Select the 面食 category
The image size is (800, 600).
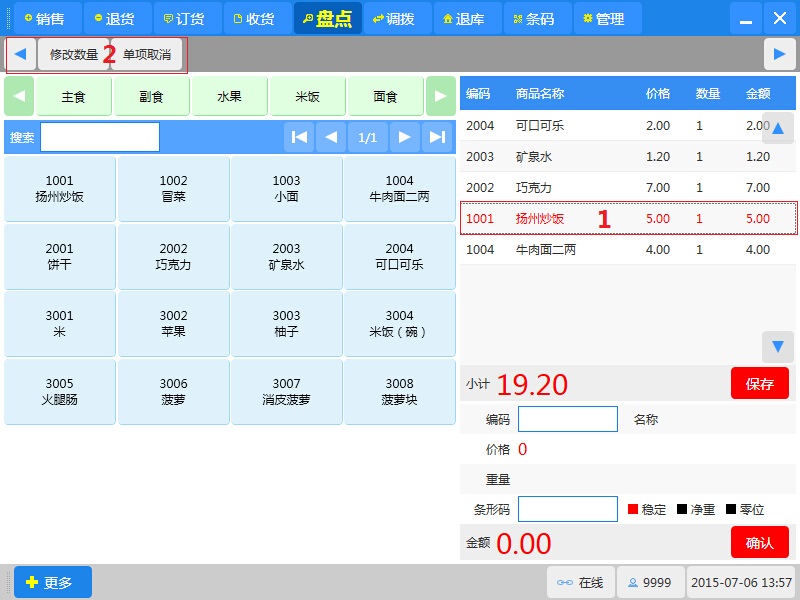pyautogui.click(x=386, y=96)
